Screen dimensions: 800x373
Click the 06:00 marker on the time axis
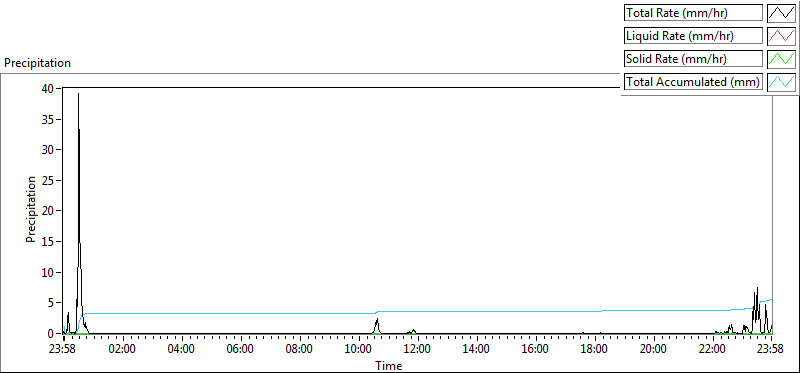click(x=240, y=349)
